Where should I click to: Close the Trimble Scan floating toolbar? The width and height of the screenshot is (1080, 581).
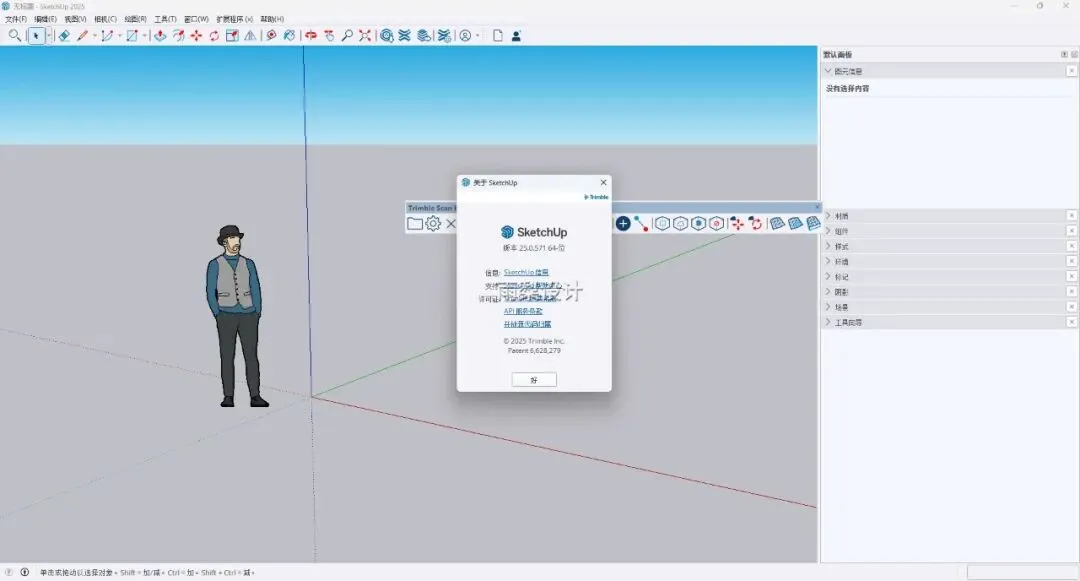[817, 207]
